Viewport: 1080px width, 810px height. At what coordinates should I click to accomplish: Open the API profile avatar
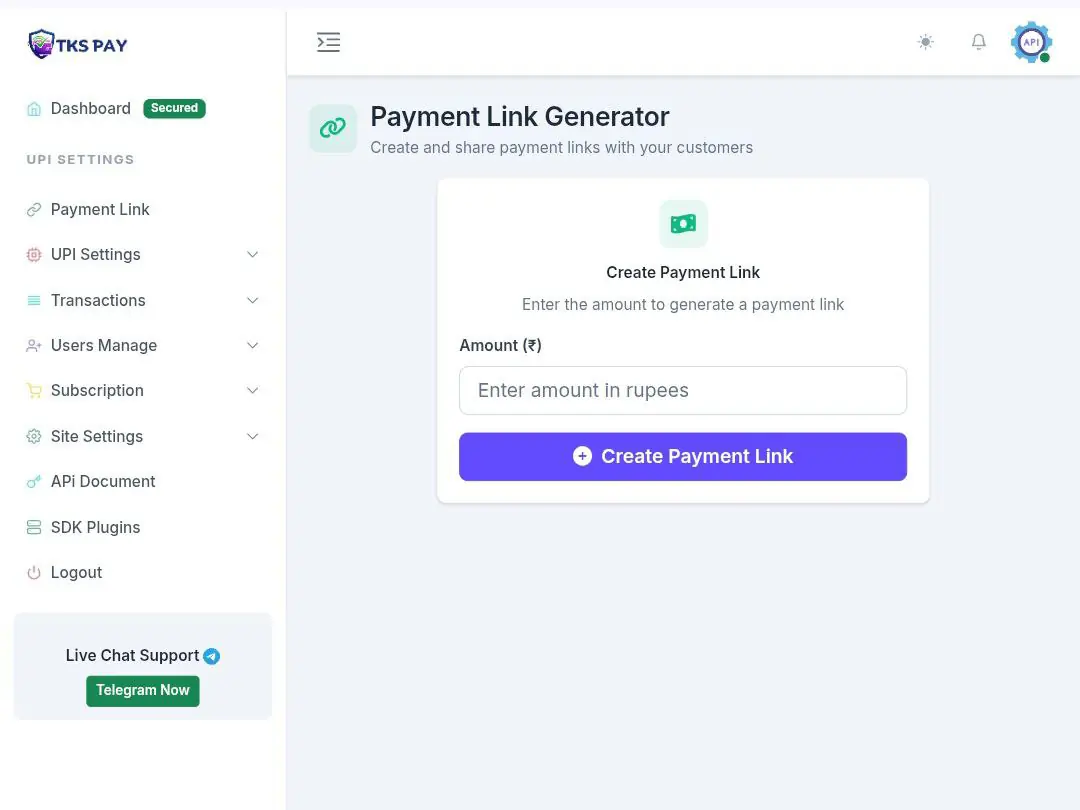click(1031, 42)
